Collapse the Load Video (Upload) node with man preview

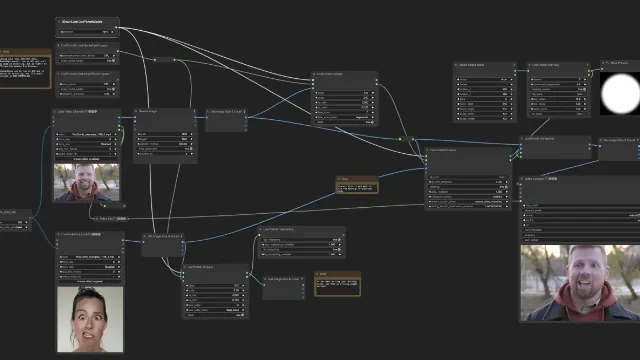click(55, 111)
